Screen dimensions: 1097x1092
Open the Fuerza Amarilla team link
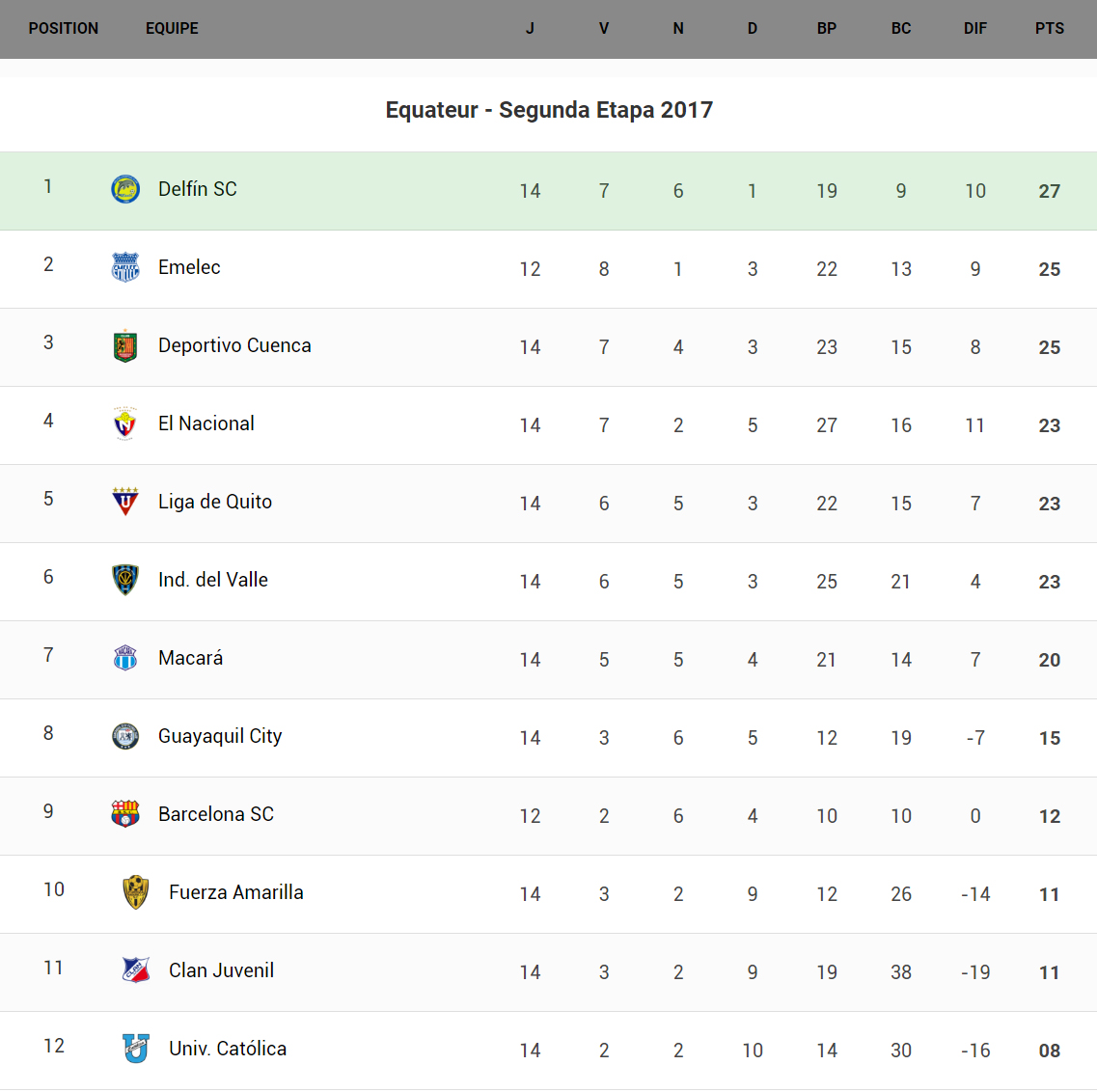[x=236, y=892]
